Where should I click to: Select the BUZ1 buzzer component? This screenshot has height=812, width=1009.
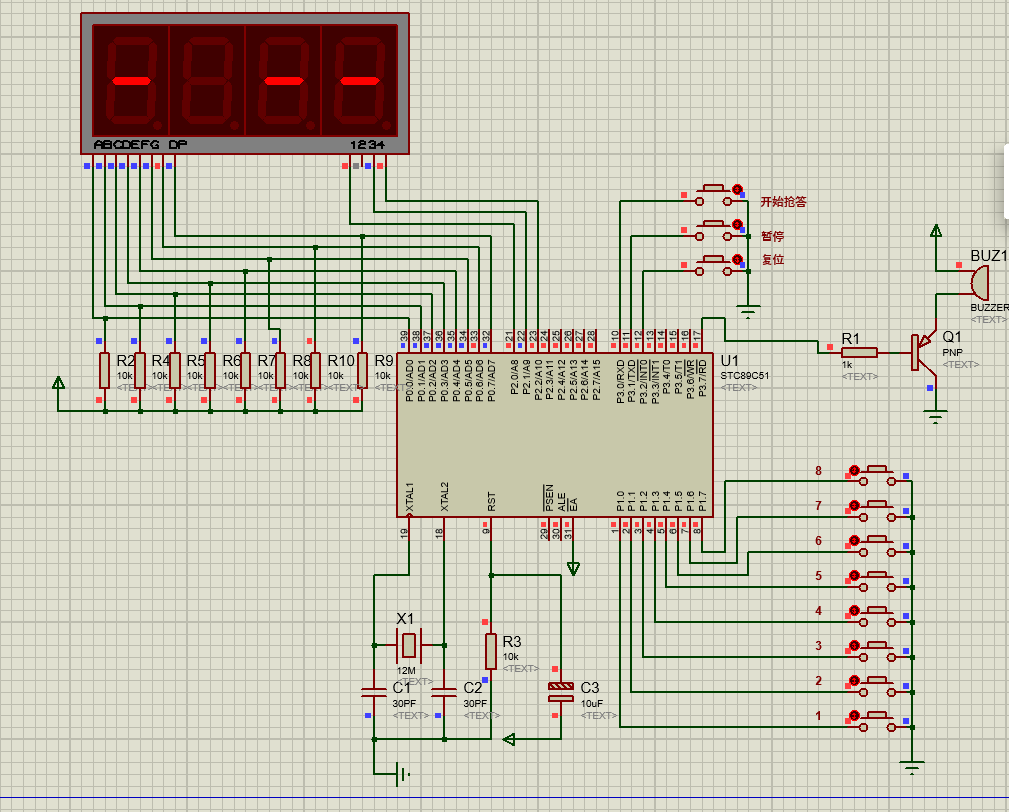coord(980,283)
